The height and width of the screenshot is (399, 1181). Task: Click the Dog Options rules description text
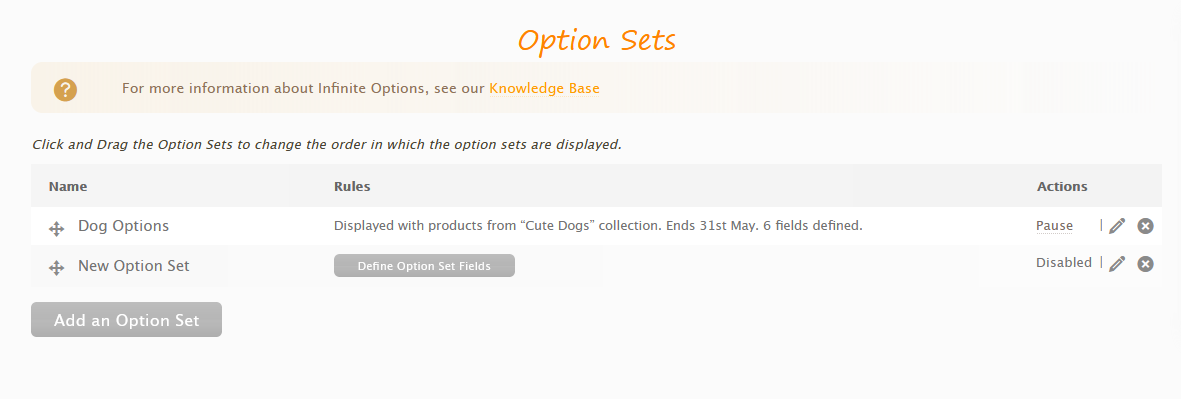pos(598,225)
